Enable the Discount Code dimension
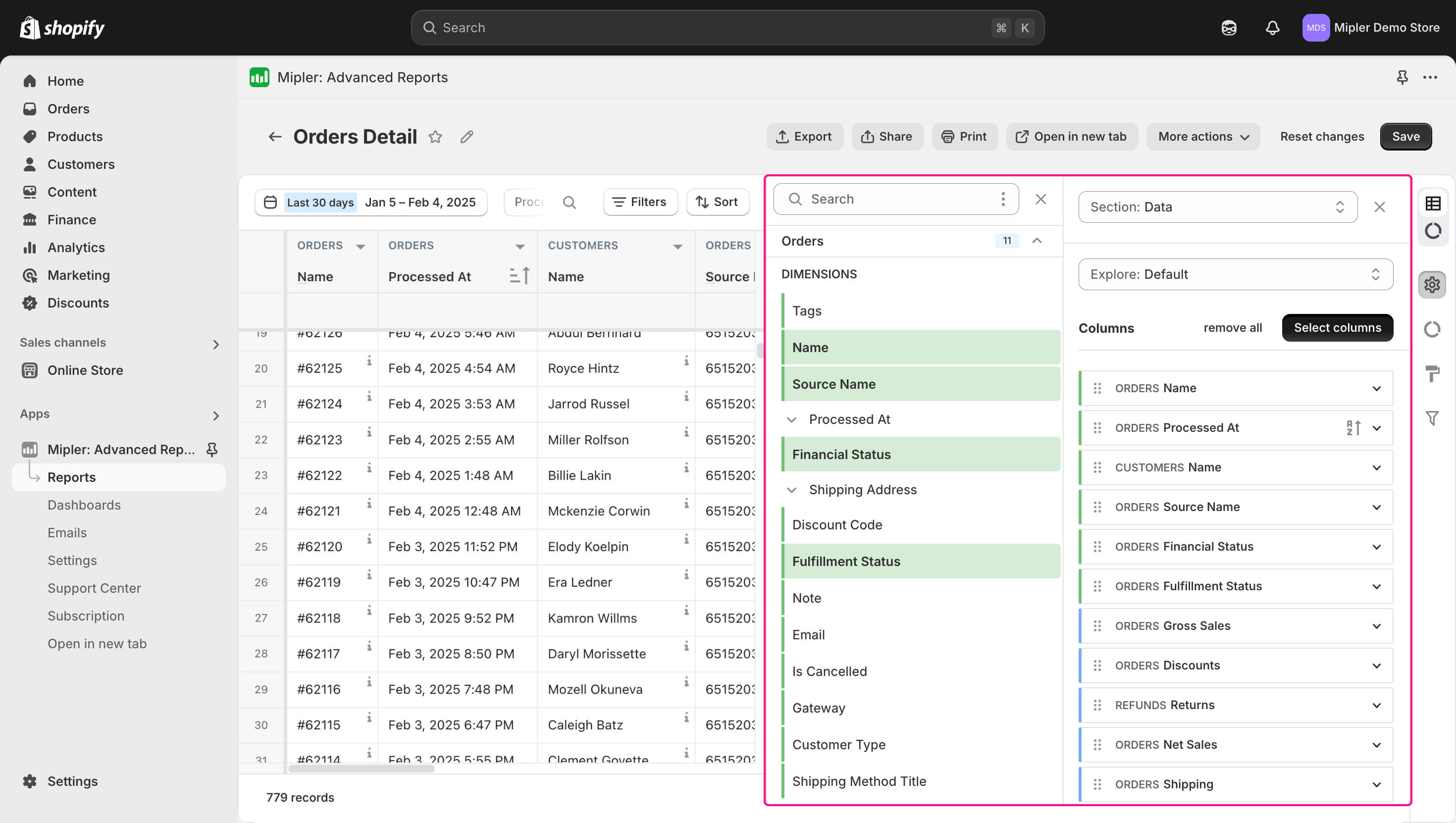Viewport: 1456px width, 823px height. [837, 524]
